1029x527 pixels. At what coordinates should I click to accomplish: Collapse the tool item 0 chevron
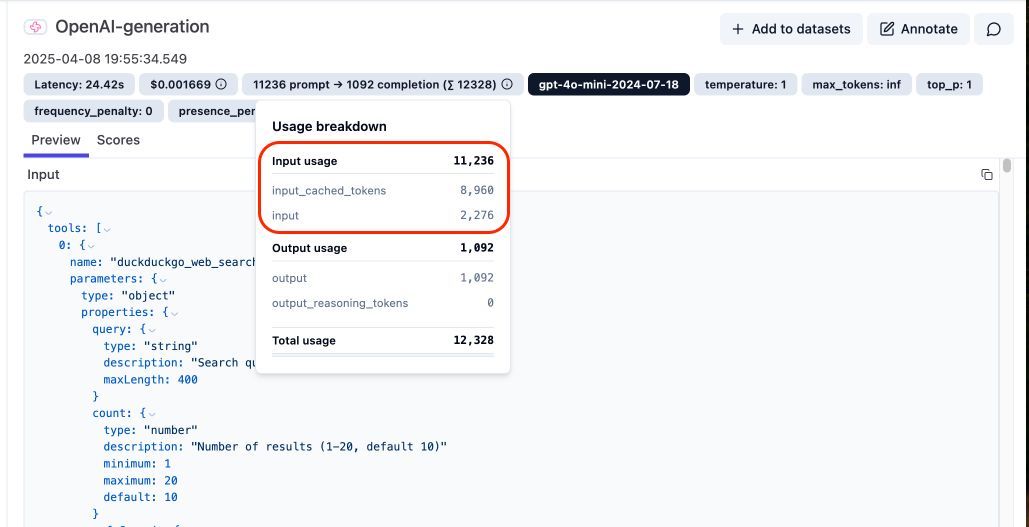[x=91, y=245]
